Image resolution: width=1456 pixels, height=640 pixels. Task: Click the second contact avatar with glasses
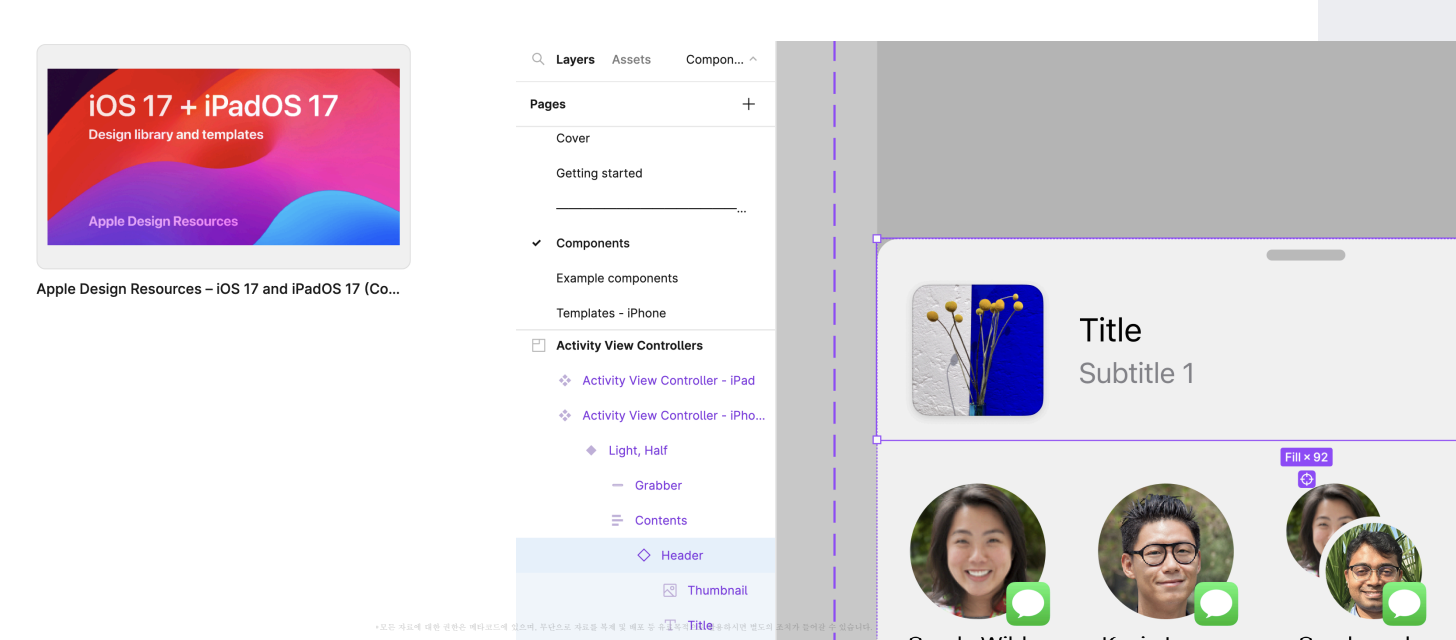point(1165,551)
